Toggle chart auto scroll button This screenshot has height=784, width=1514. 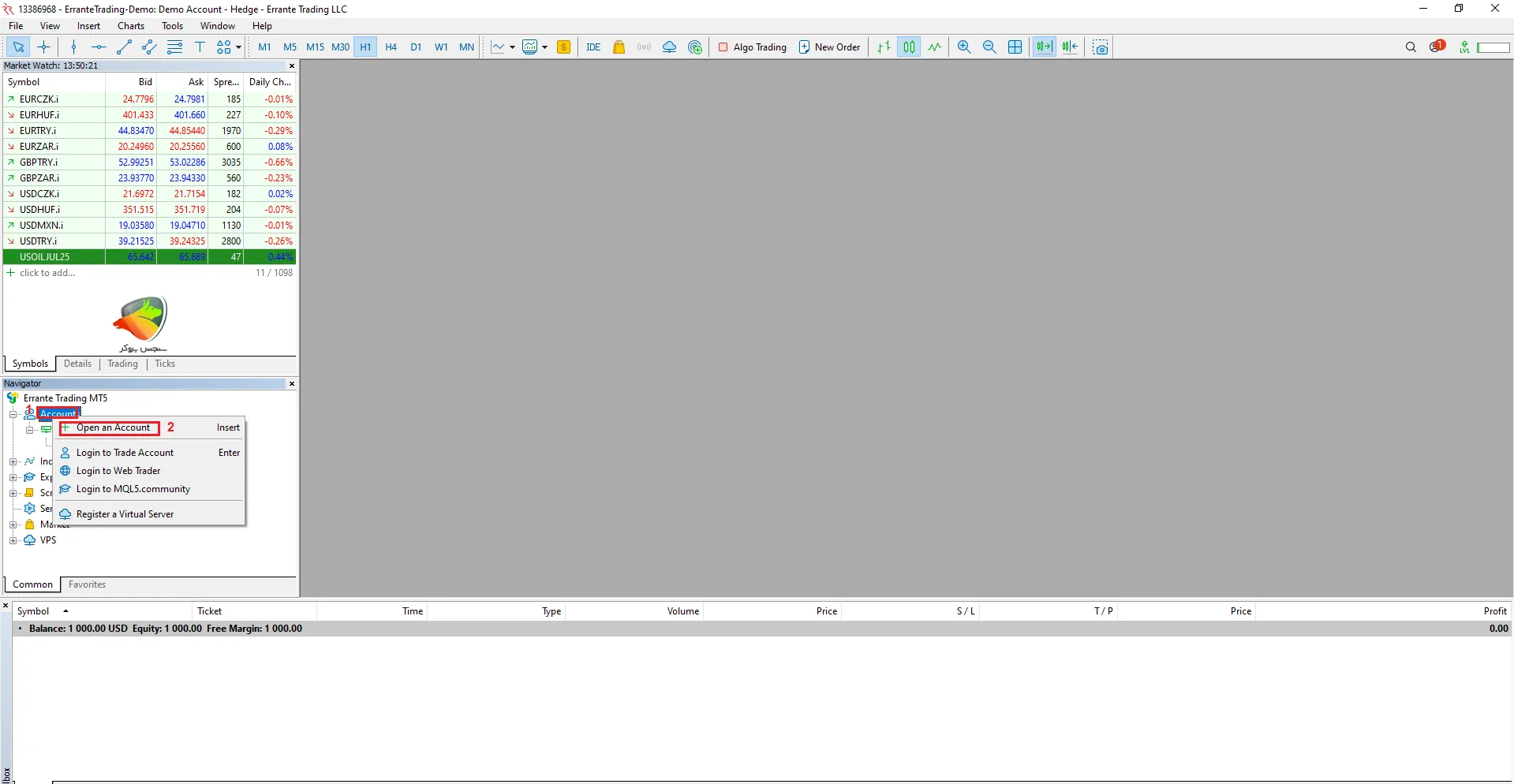[1044, 47]
